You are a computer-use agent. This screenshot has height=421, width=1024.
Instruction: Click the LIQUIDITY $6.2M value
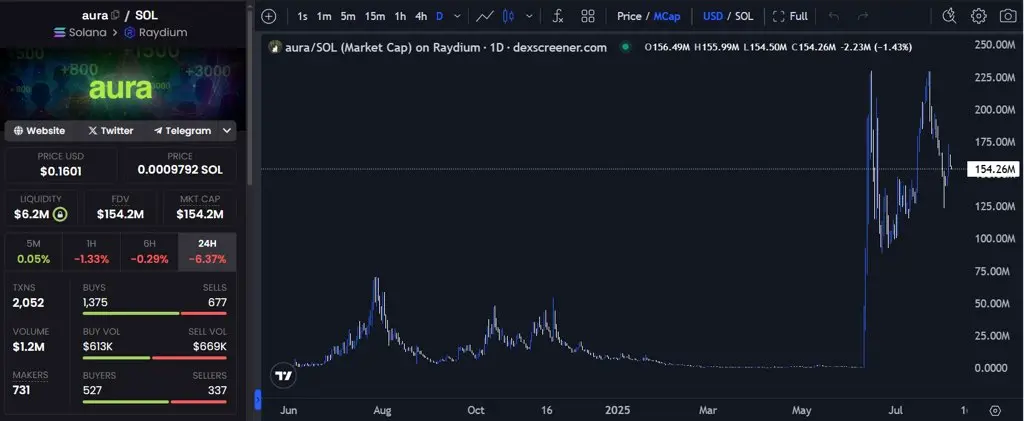(32, 214)
